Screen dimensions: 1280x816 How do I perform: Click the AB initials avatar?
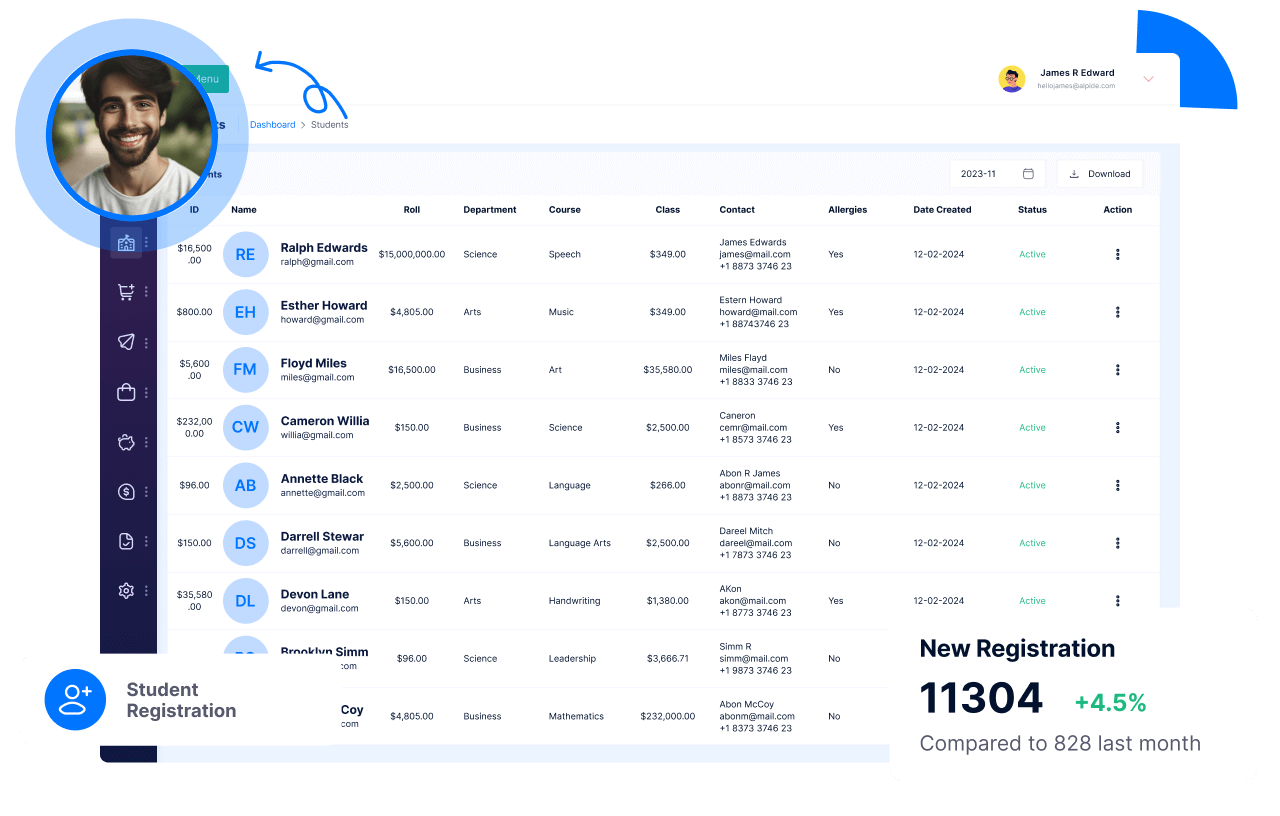[x=245, y=485]
